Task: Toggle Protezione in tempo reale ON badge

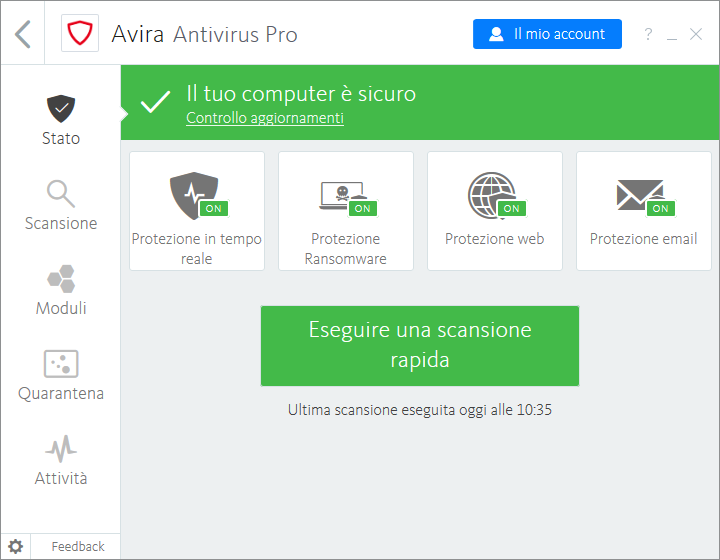Action: [x=212, y=209]
